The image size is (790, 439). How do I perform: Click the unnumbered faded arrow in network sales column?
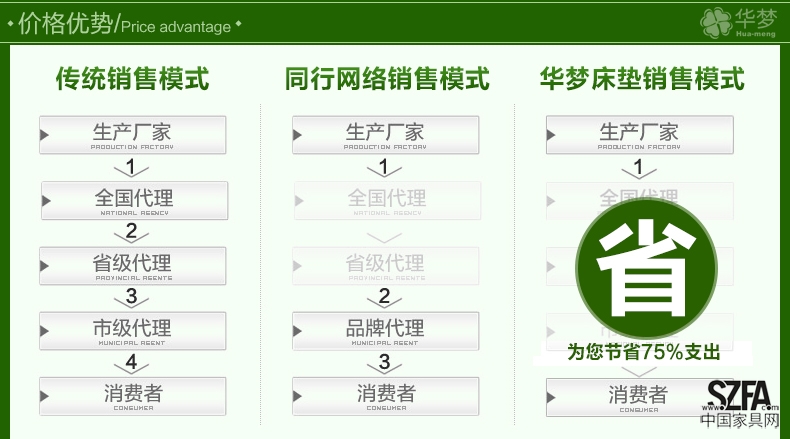click(384, 236)
